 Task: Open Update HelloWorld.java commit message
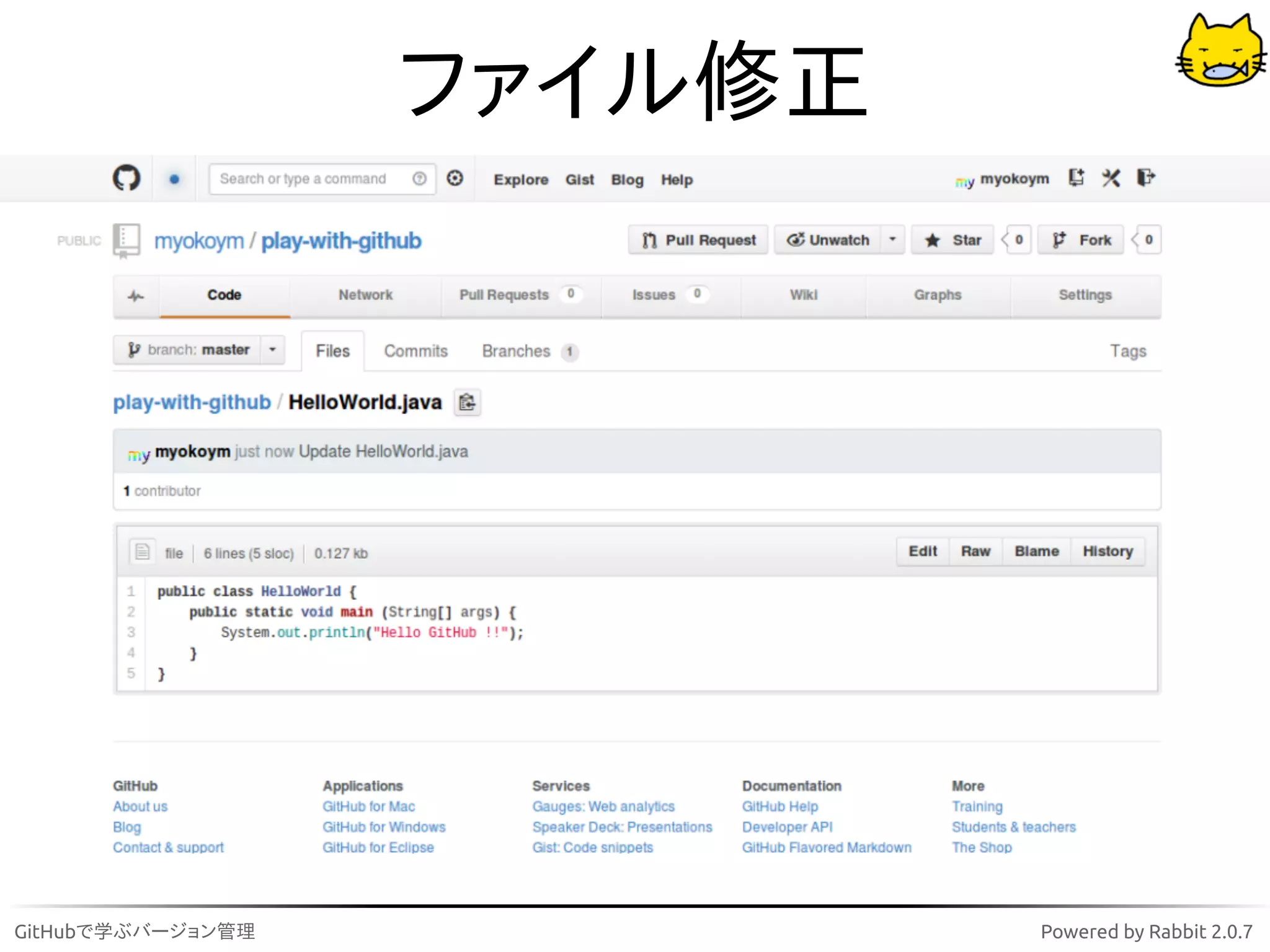(x=383, y=451)
